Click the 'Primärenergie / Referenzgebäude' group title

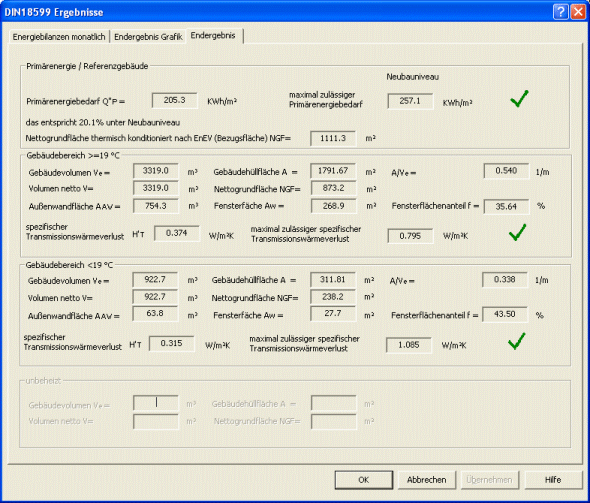[87, 66]
